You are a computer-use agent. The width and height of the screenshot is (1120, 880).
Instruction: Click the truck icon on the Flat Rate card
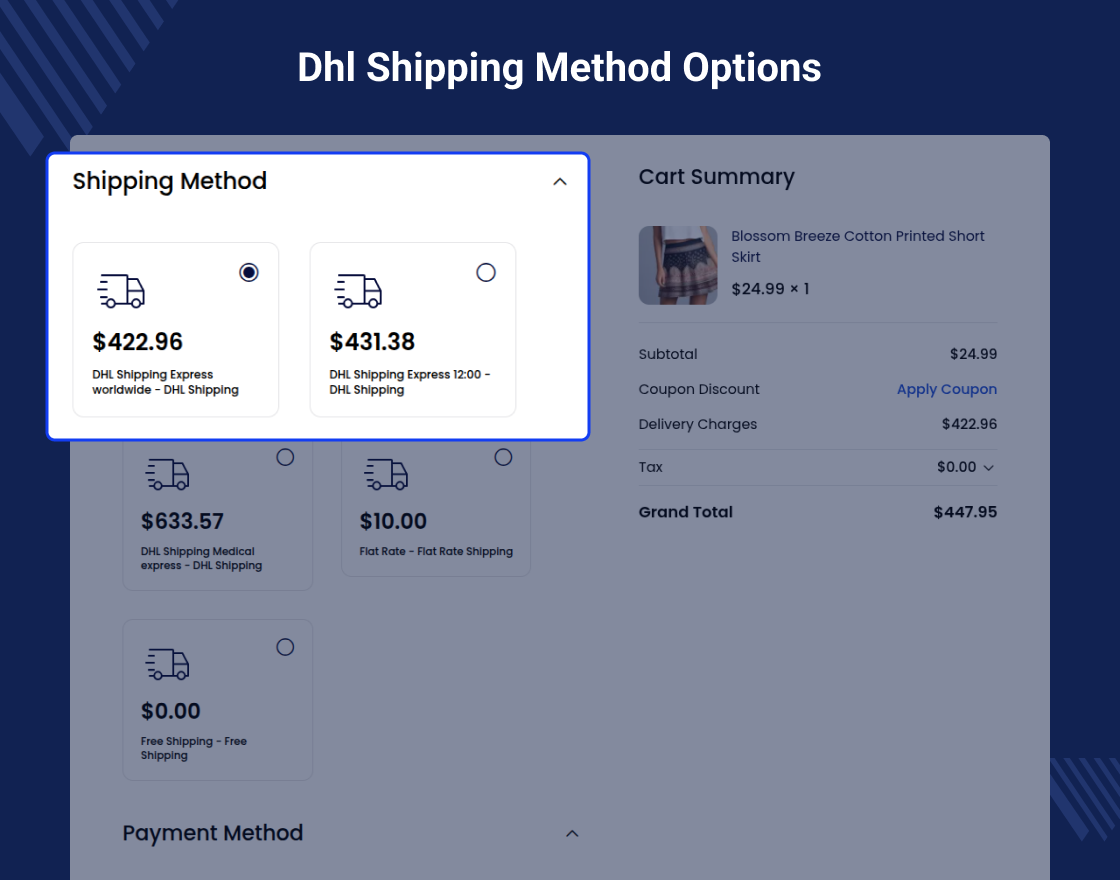(x=386, y=474)
